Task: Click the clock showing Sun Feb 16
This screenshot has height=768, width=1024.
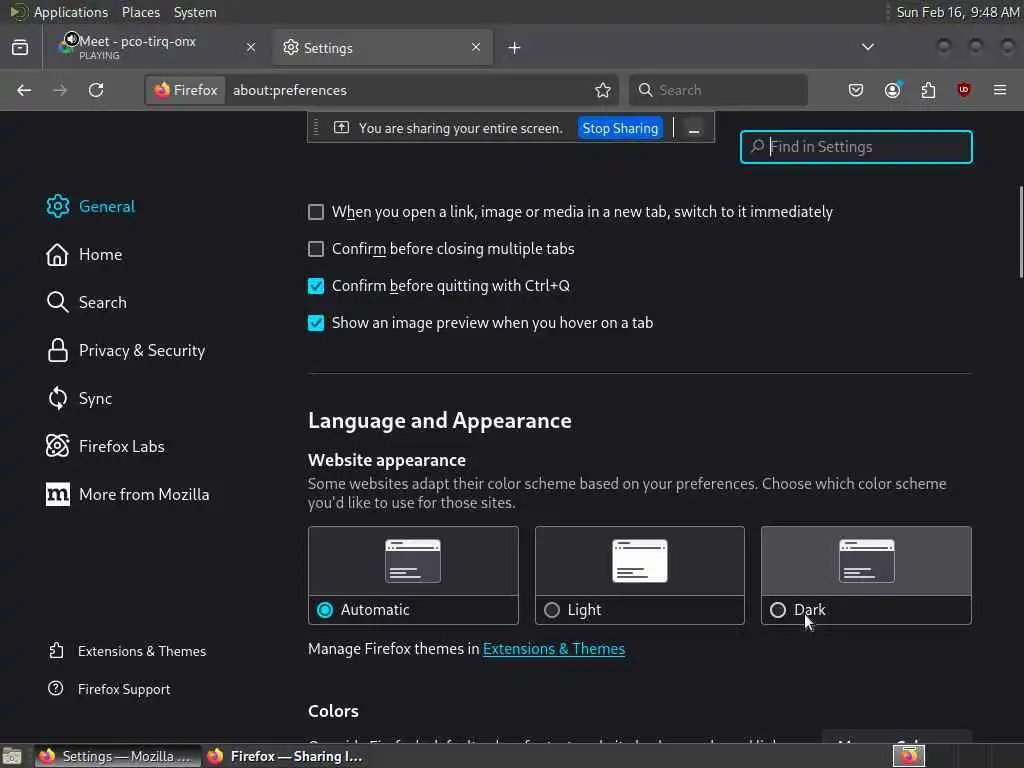Action: (x=957, y=12)
